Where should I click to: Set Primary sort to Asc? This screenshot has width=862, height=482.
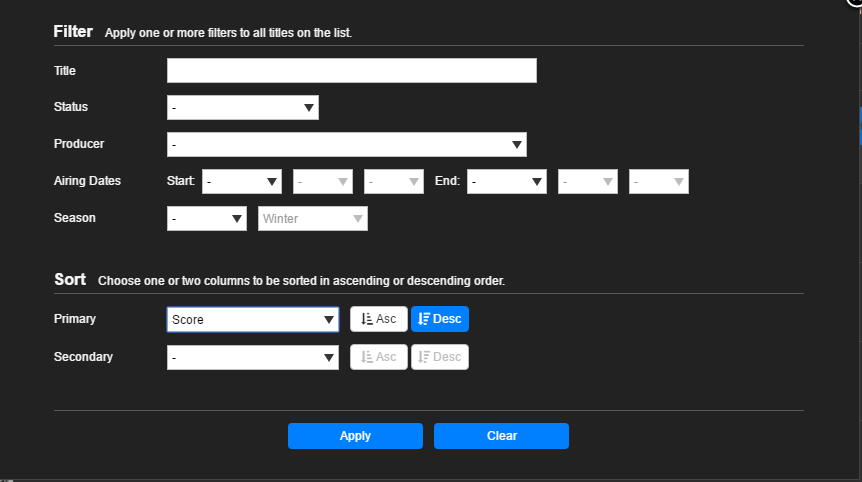click(x=379, y=319)
